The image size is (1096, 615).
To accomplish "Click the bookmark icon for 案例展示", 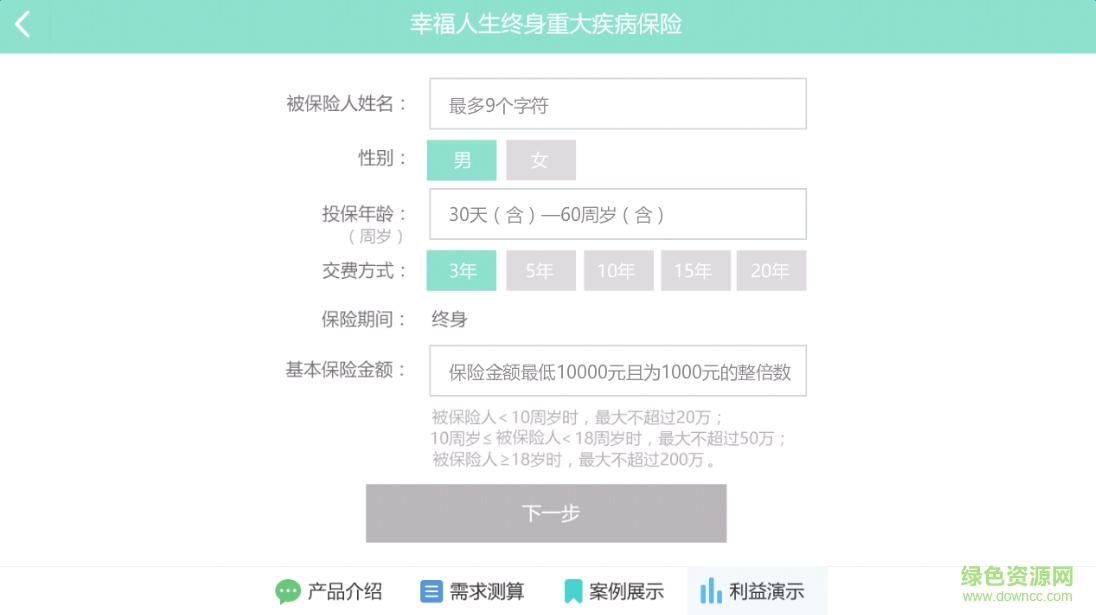I will 573,592.
